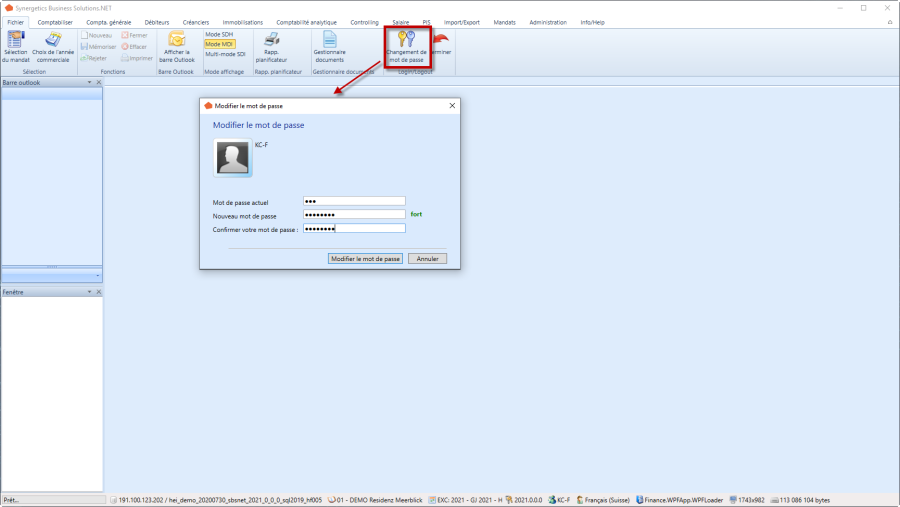The height and width of the screenshot is (507, 900).
Task: Open Choix de l'année commerciale
Action: [x=53, y=47]
